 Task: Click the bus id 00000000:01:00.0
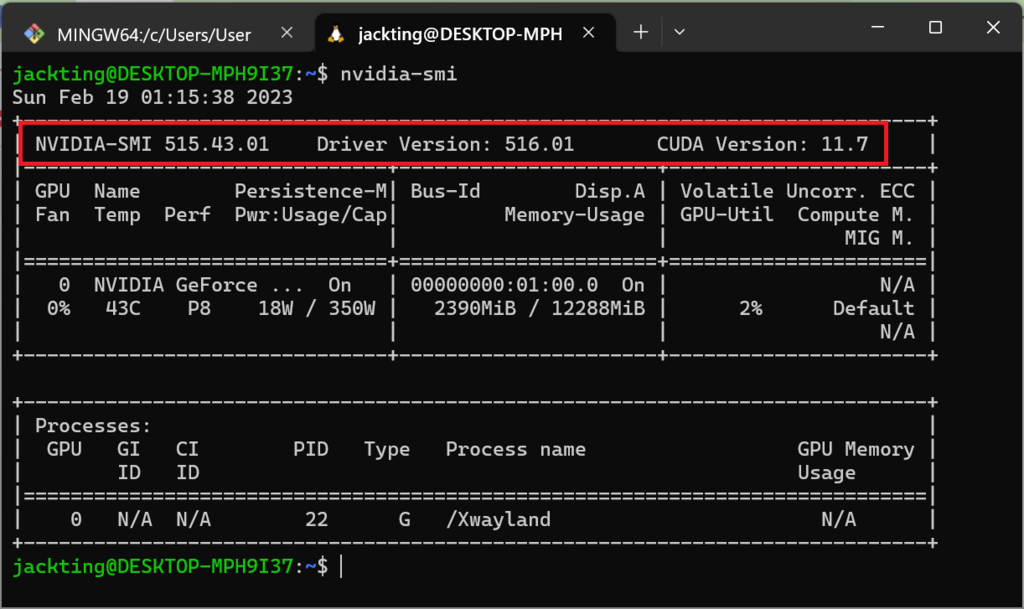pos(504,285)
